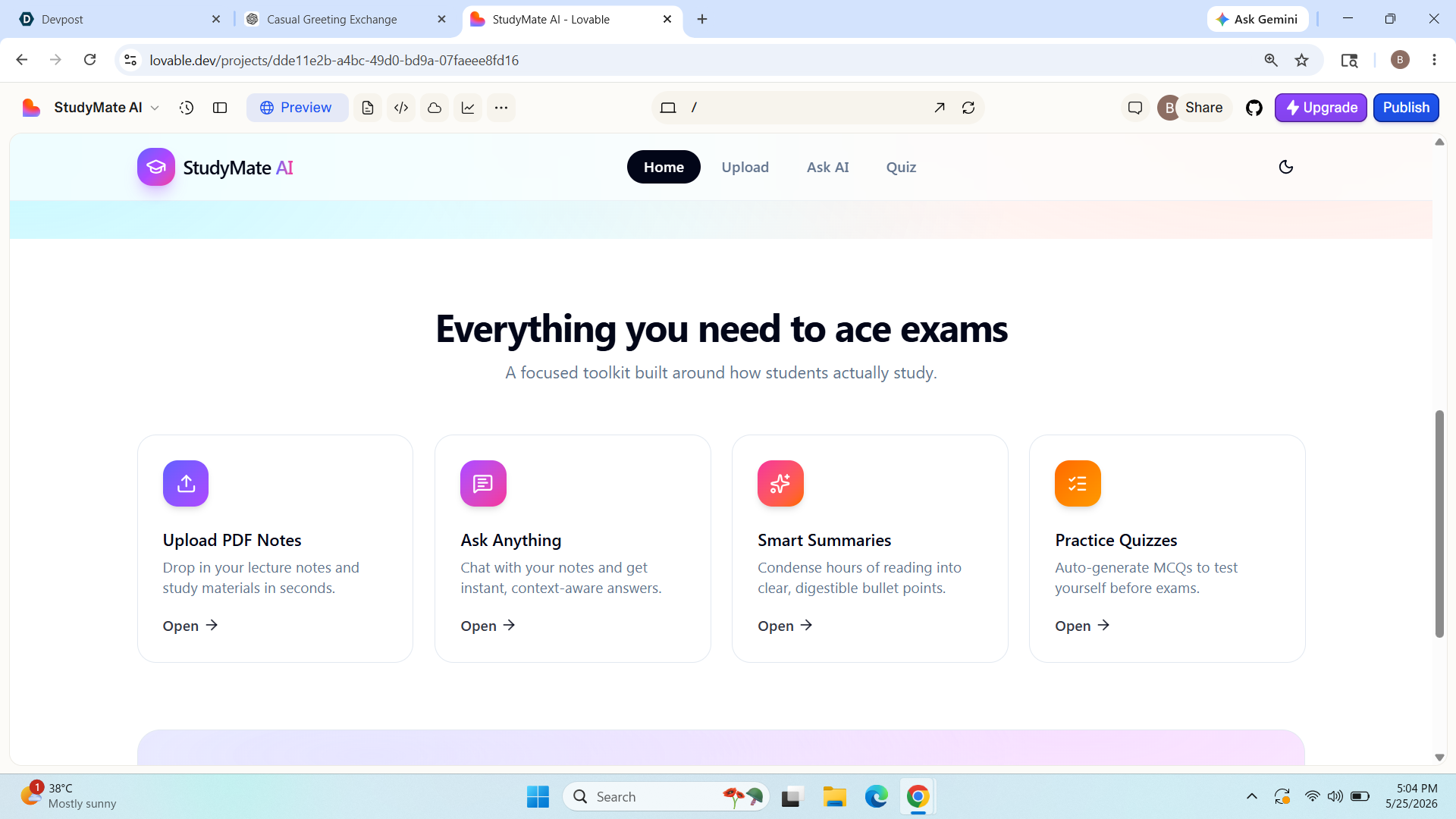Click the StudyMate AI graduation cap logo
1456x819 pixels.
tap(156, 167)
